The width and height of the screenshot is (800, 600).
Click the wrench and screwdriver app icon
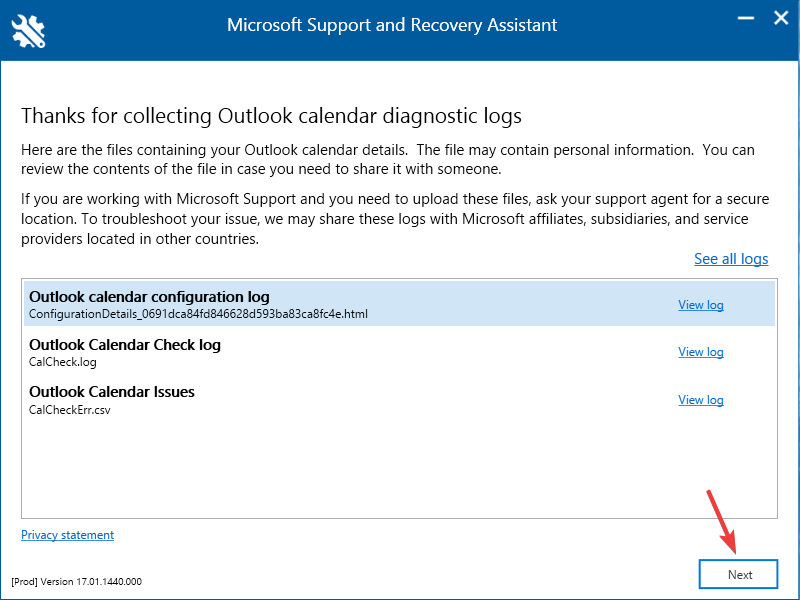(x=29, y=31)
